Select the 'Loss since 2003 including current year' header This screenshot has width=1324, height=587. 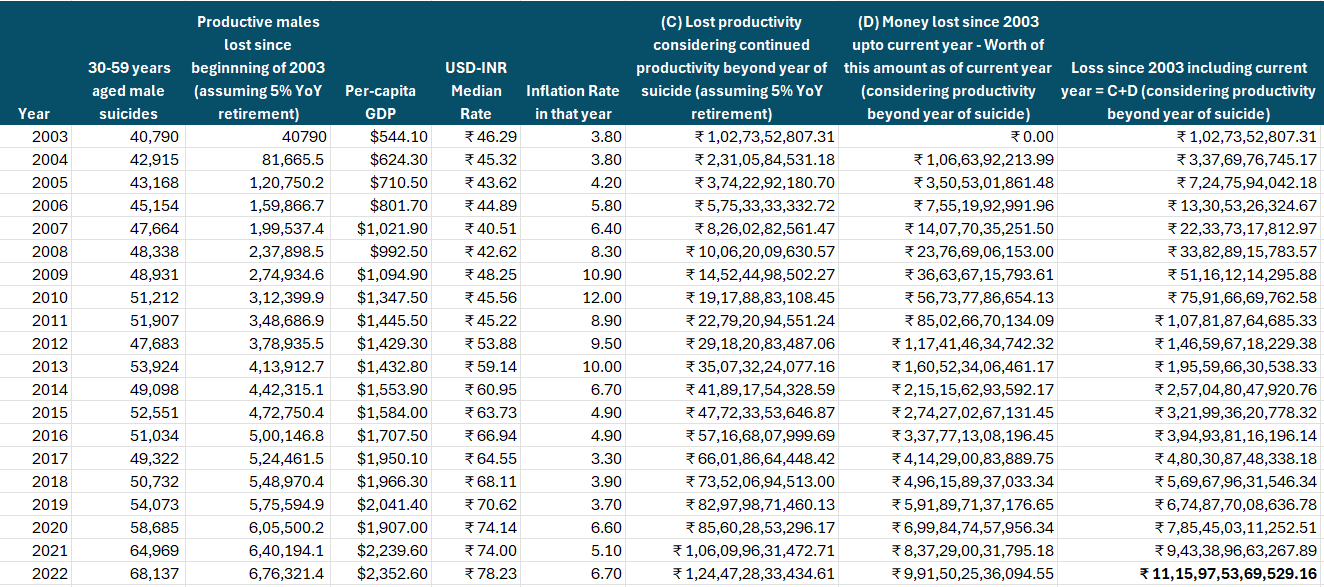click(x=1189, y=90)
